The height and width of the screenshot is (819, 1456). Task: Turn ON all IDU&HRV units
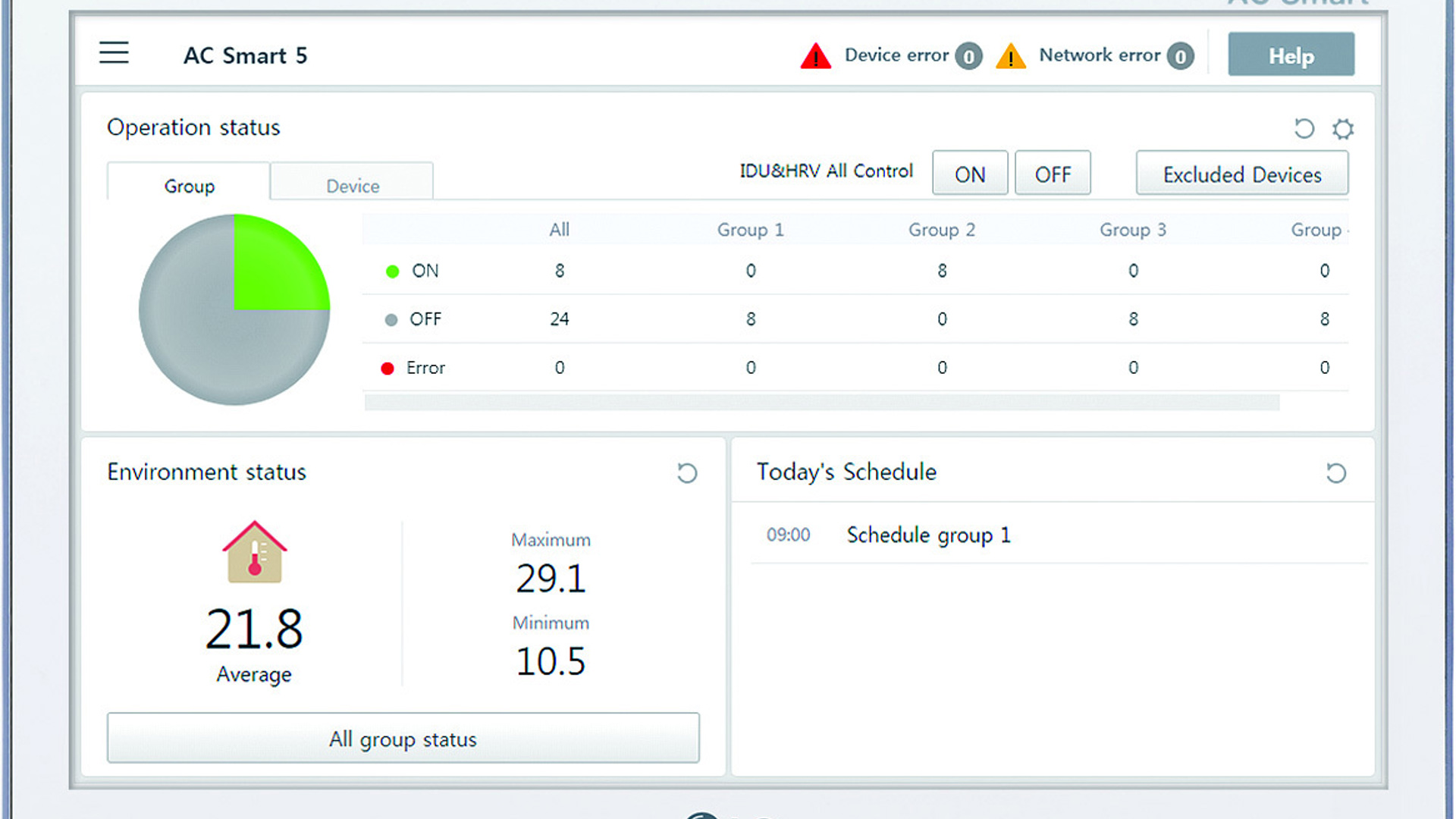pos(969,174)
